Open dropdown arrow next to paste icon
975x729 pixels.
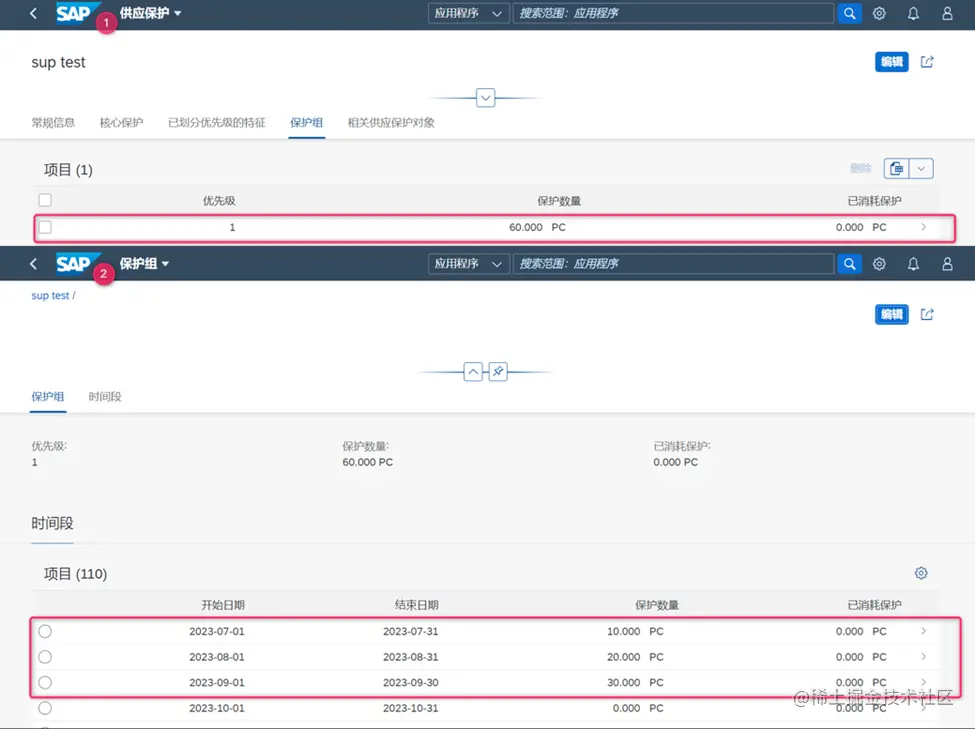pos(922,169)
